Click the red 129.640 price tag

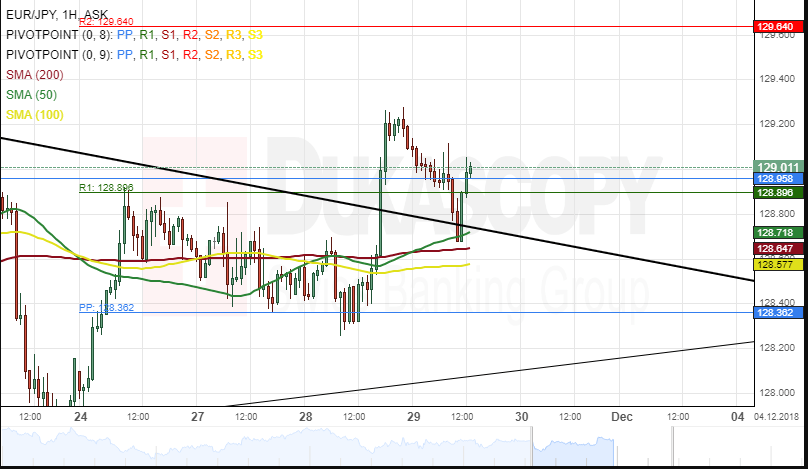coord(777,26)
